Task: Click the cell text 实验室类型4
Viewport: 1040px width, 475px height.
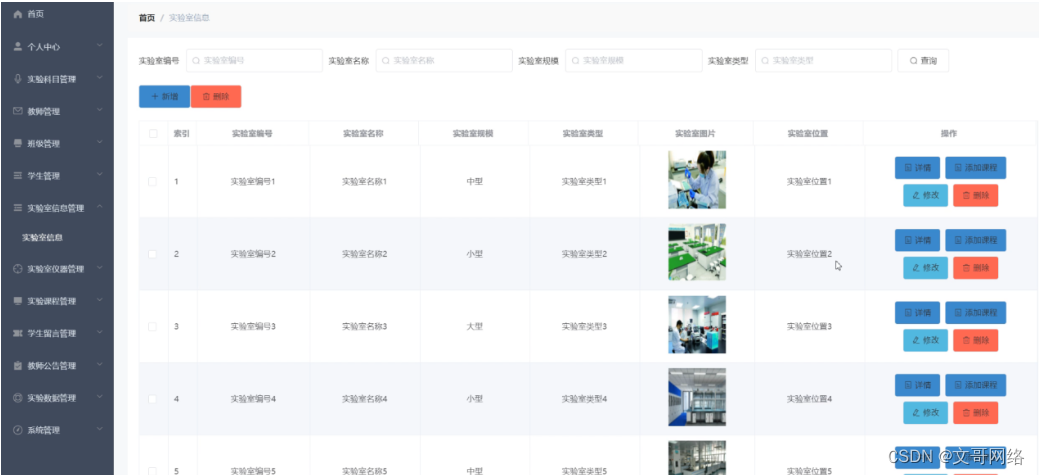Action: (x=584, y=399)
